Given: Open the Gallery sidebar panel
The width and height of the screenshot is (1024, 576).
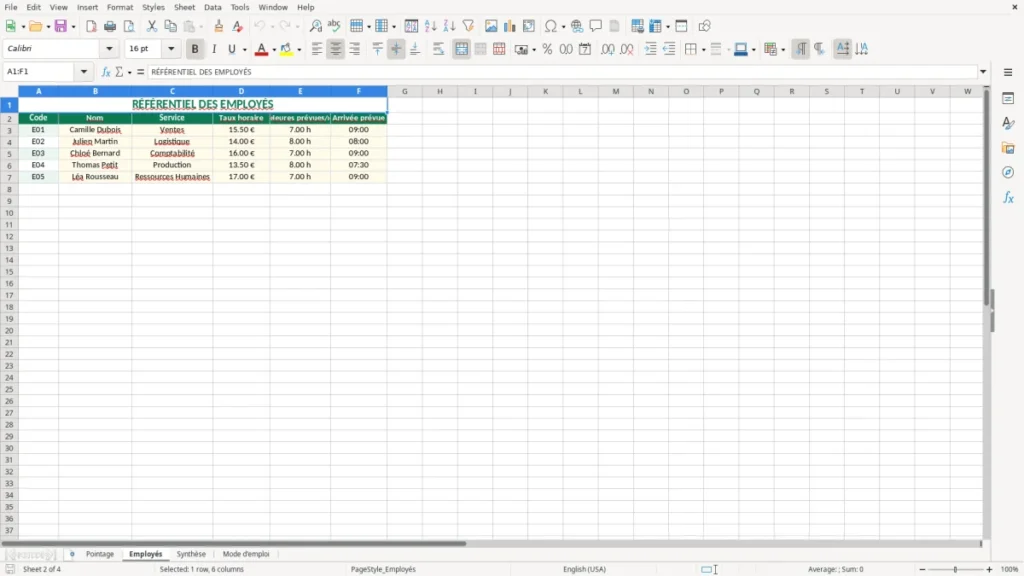Looking at the screenshot, I should point(1008,148).
